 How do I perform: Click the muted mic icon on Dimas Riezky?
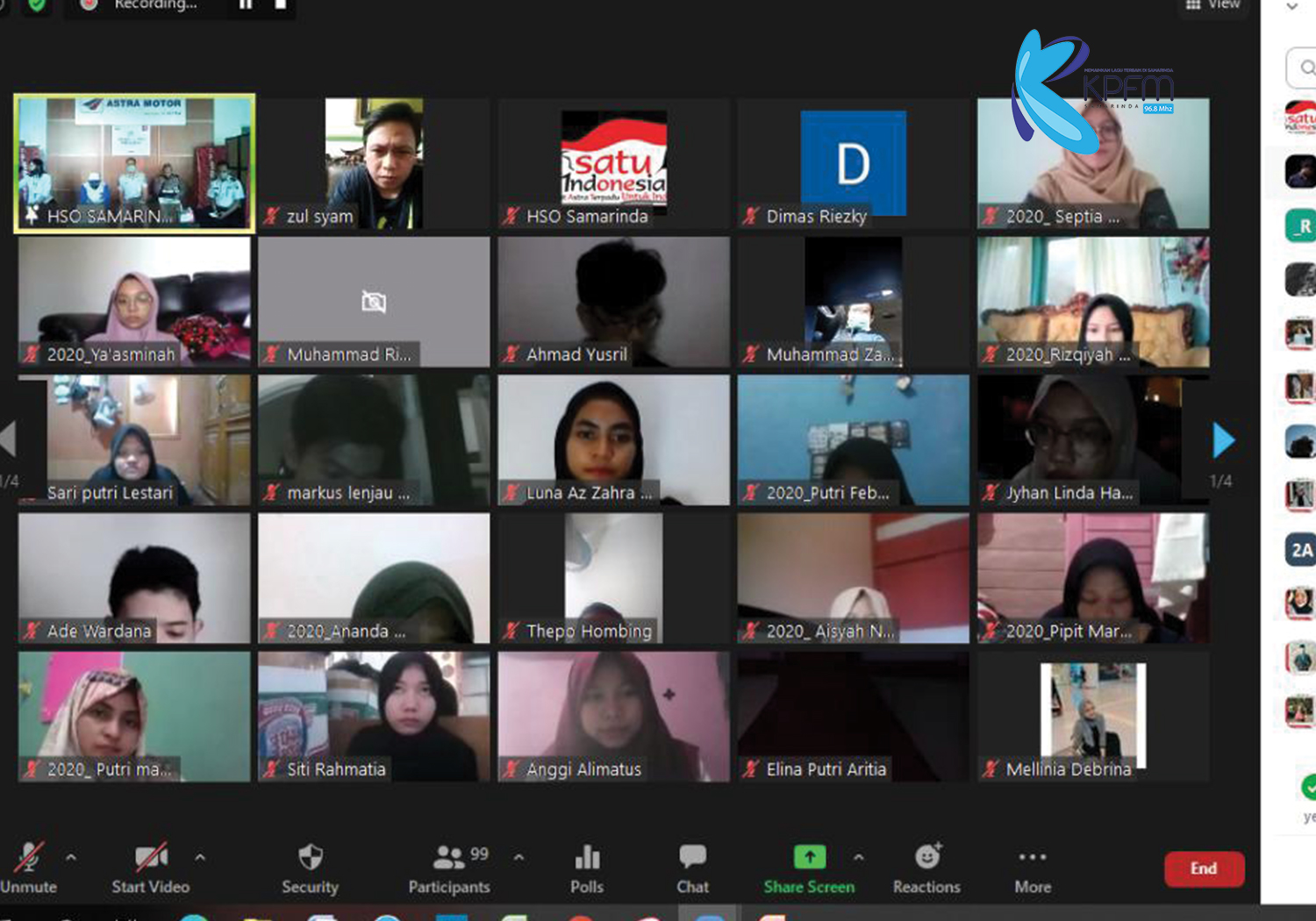pyautogui.click(x=751, y=216)
